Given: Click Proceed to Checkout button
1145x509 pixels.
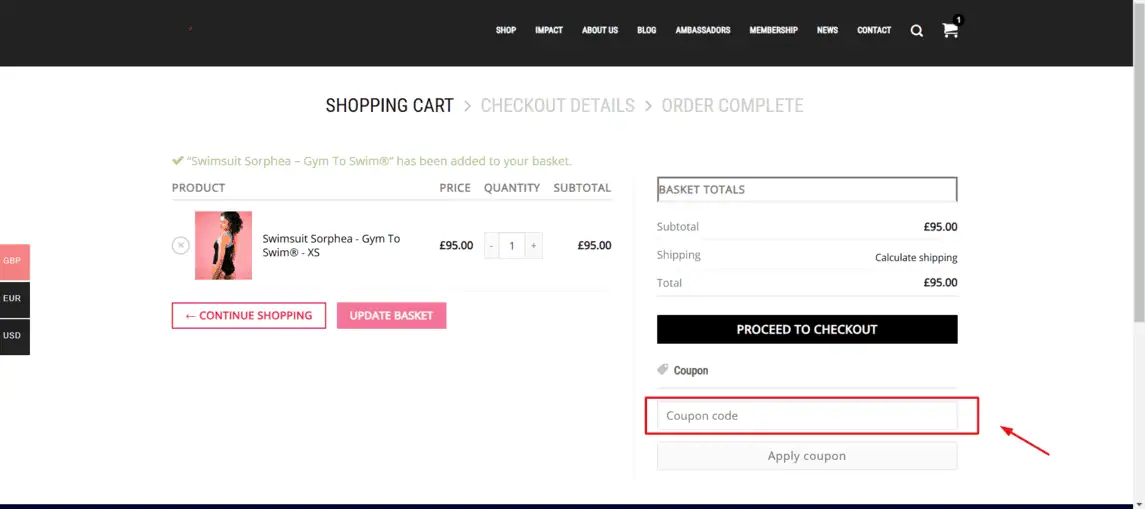Looking at the screenshot, I should [807, 329].
